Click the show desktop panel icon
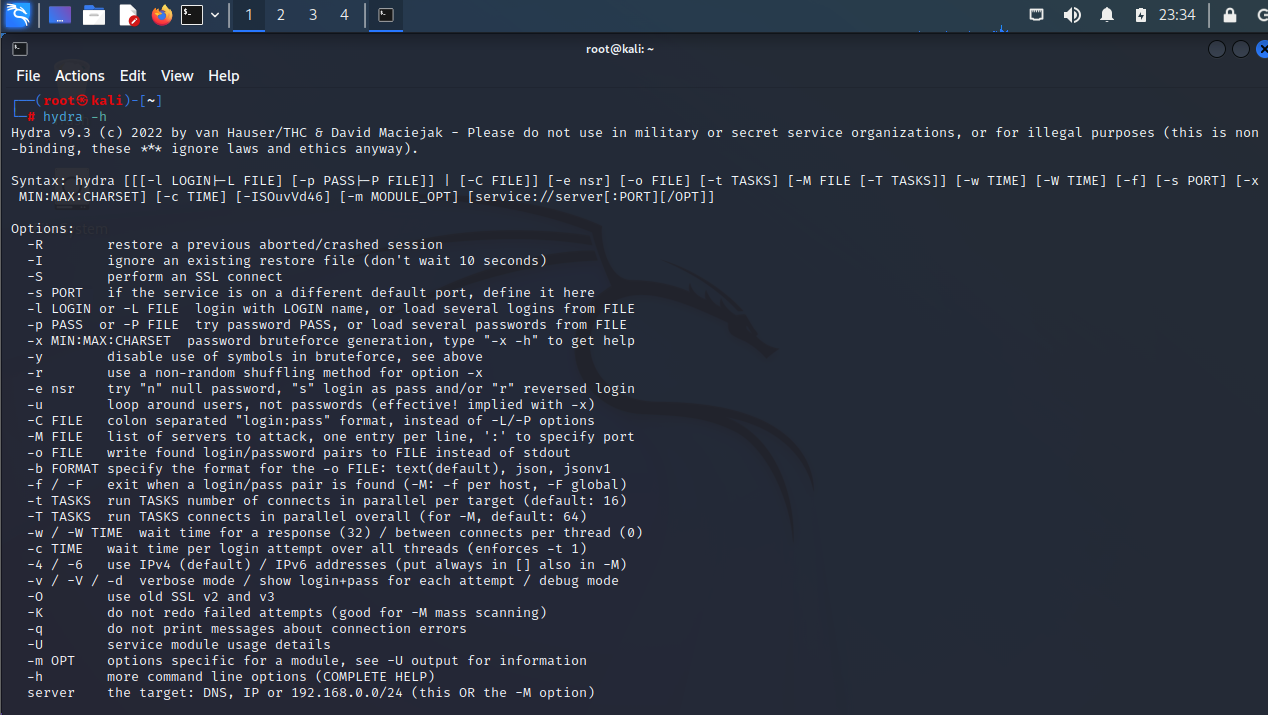Viewport: 1268px width, 715px height. (x=60, y=15)
